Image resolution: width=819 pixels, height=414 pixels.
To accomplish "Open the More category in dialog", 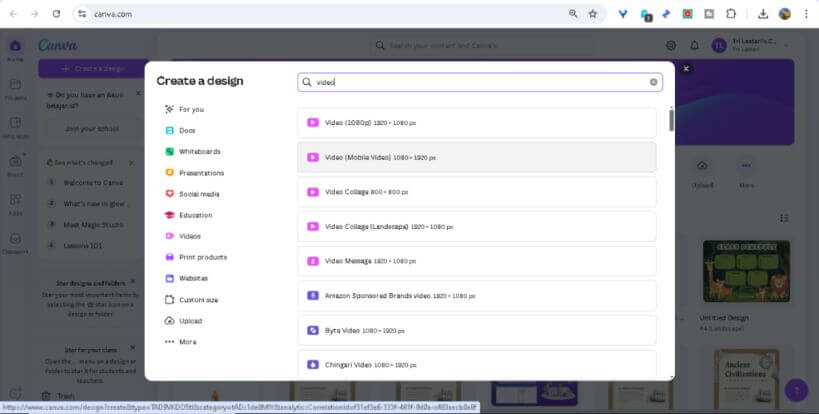I will 181,342.
